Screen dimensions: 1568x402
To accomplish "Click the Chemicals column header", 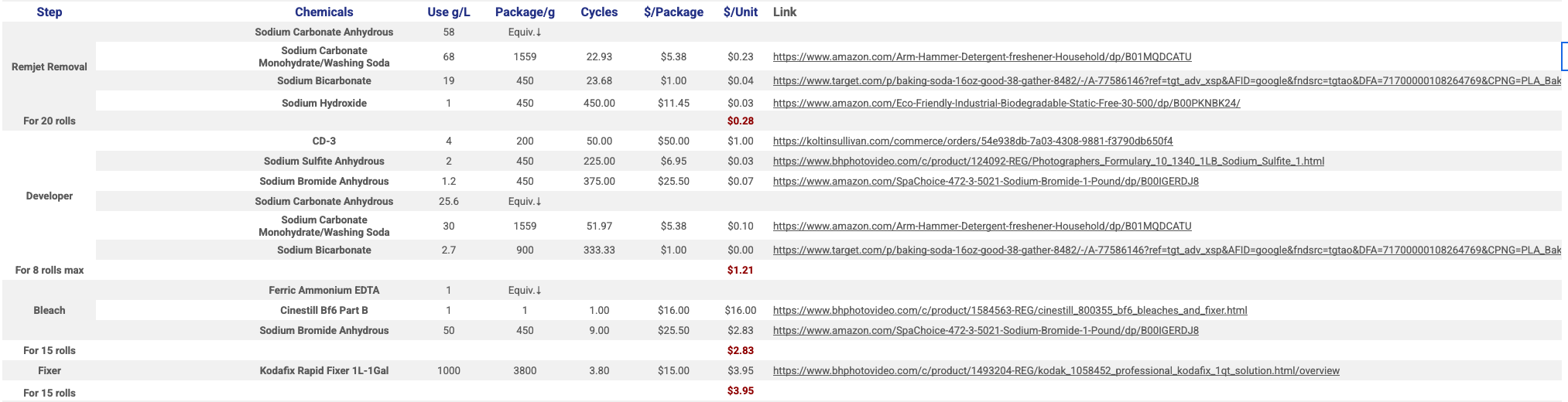I will 324,12.
